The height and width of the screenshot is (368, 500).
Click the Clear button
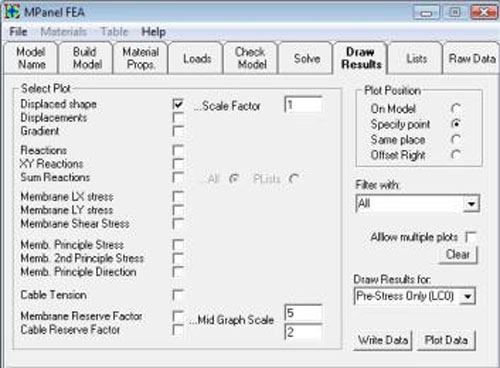click(458, 255)
